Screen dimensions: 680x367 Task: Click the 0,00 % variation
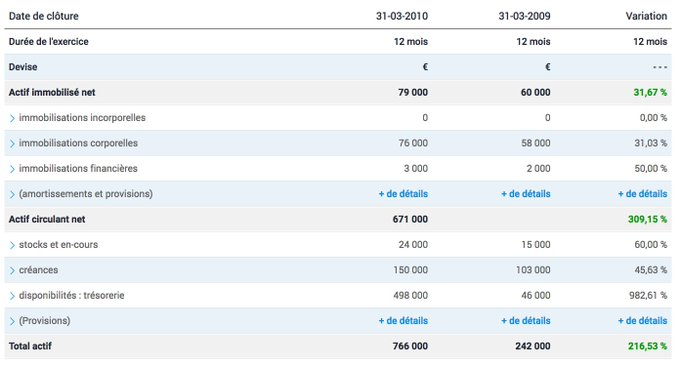[653, 118]
